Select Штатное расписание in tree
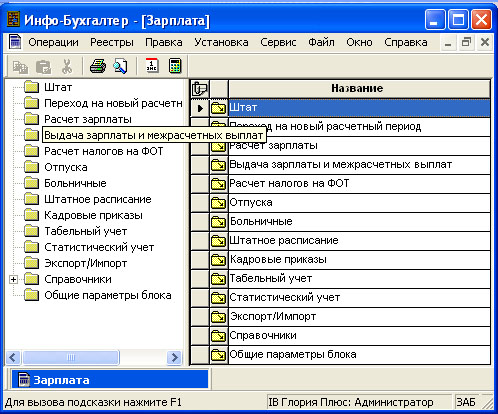 tap(98, 199)
